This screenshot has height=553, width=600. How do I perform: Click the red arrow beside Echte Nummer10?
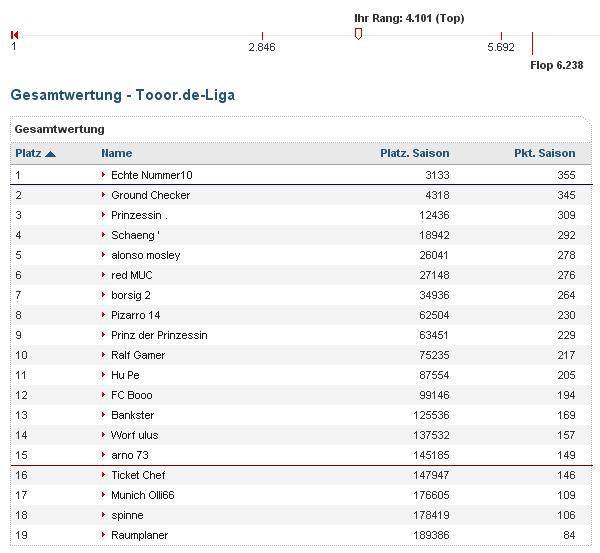(104, 175)
